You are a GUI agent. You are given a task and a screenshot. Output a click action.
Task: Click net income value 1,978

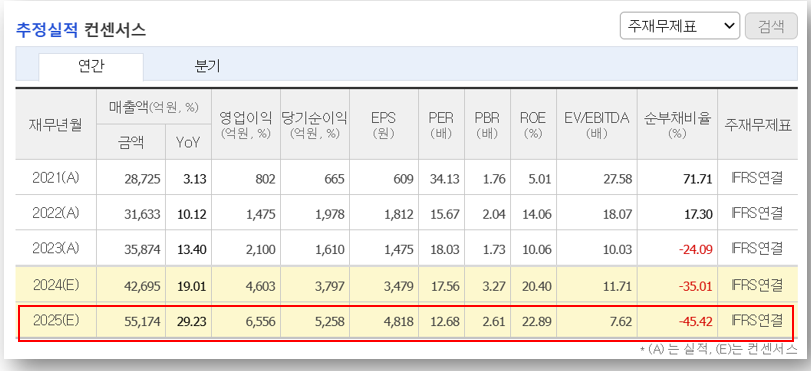click(331, 214)
